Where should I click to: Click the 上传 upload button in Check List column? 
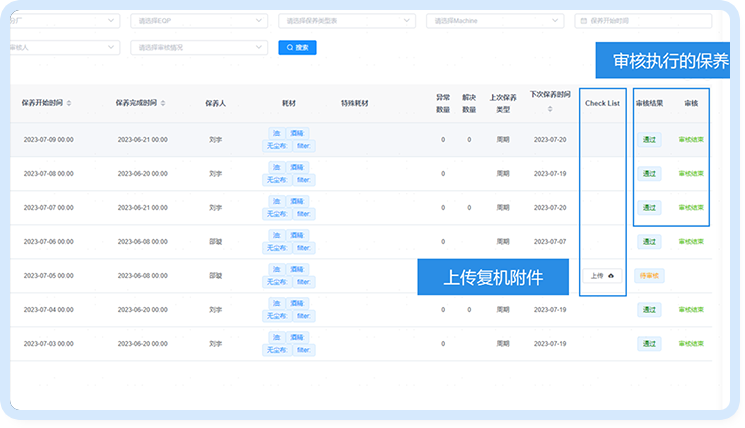coord(603,275)
